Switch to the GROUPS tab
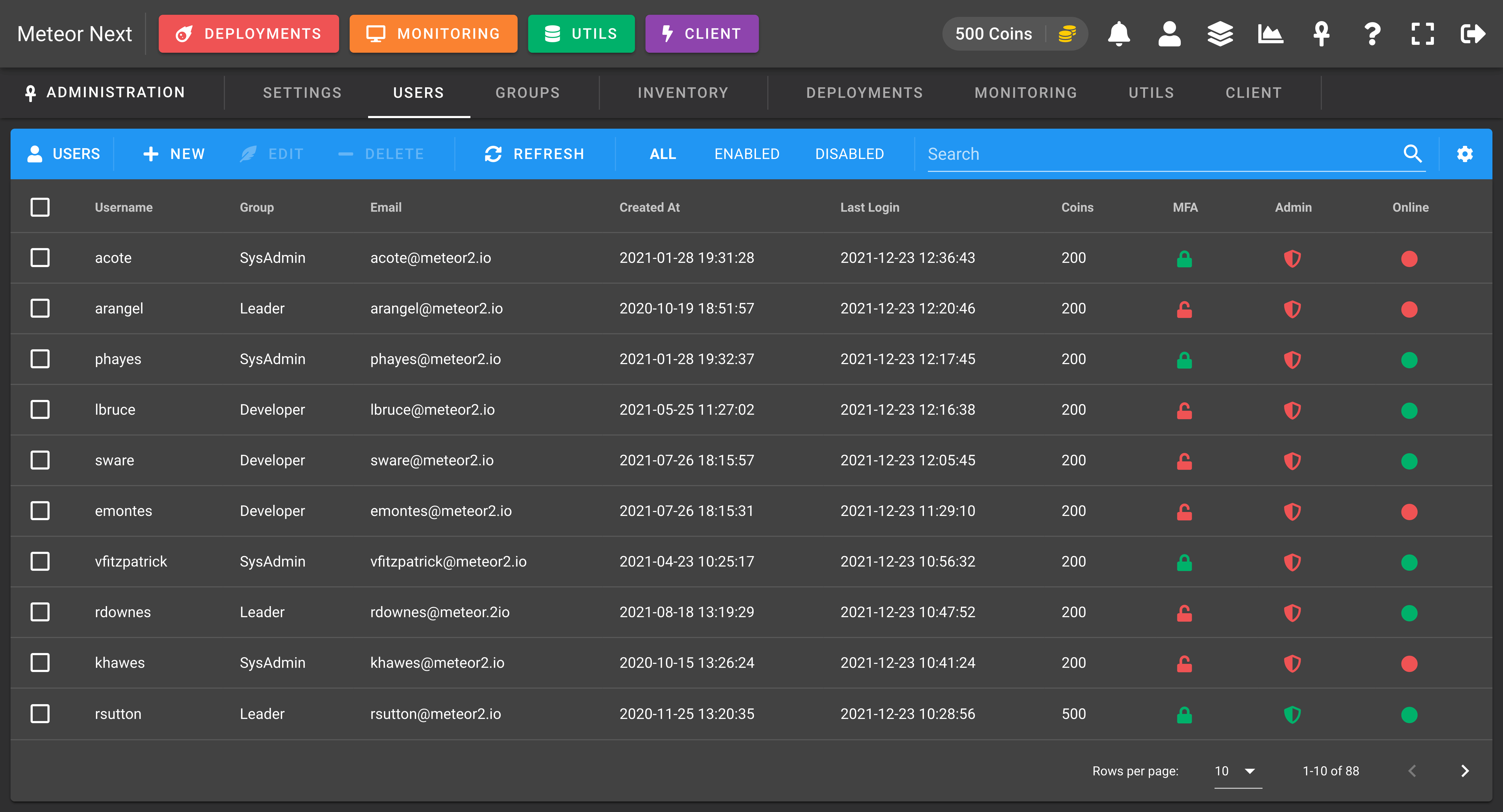1503x812 pixels. [527, 93]
